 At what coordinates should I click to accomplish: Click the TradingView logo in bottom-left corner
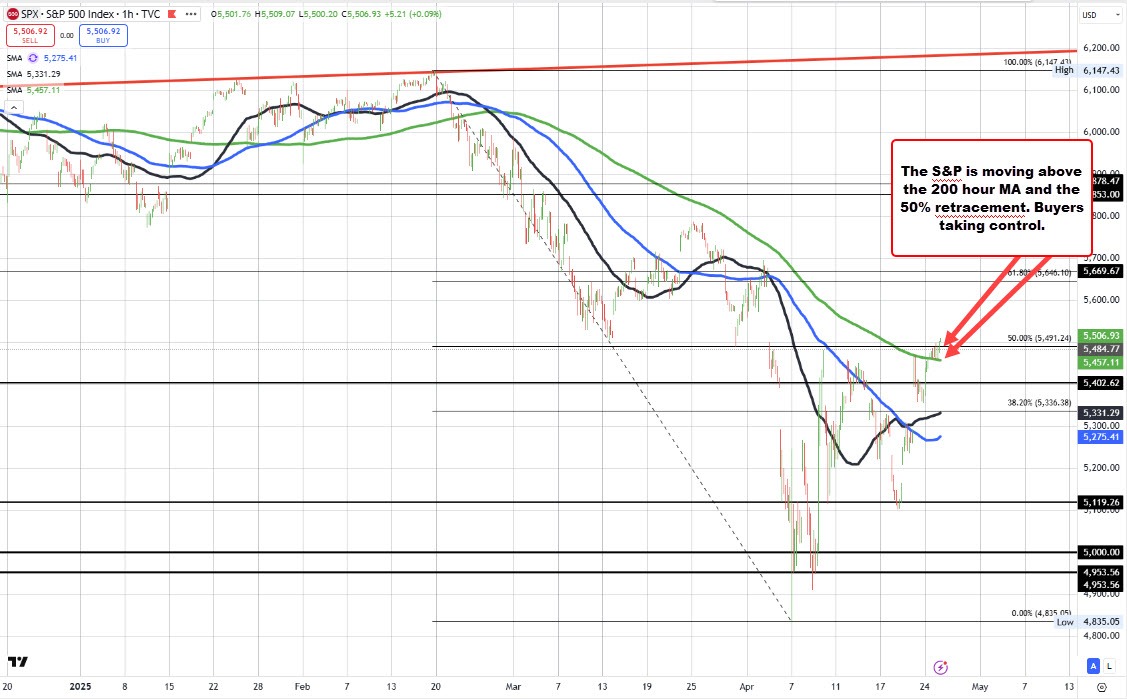point(19,662)
